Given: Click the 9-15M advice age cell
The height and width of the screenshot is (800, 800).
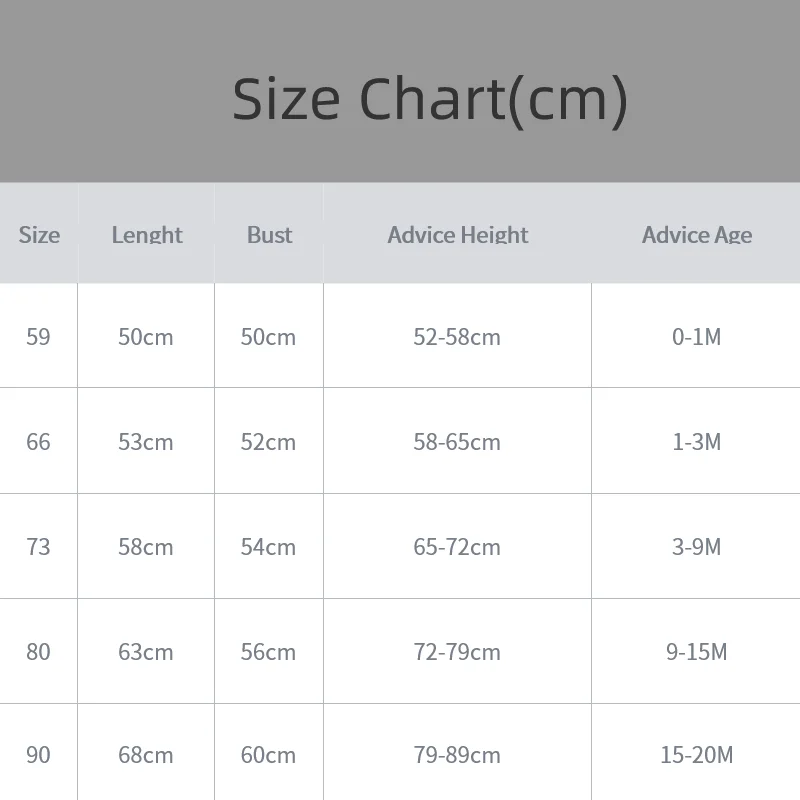Looking at the screenshot, I should tap(697, 652).
